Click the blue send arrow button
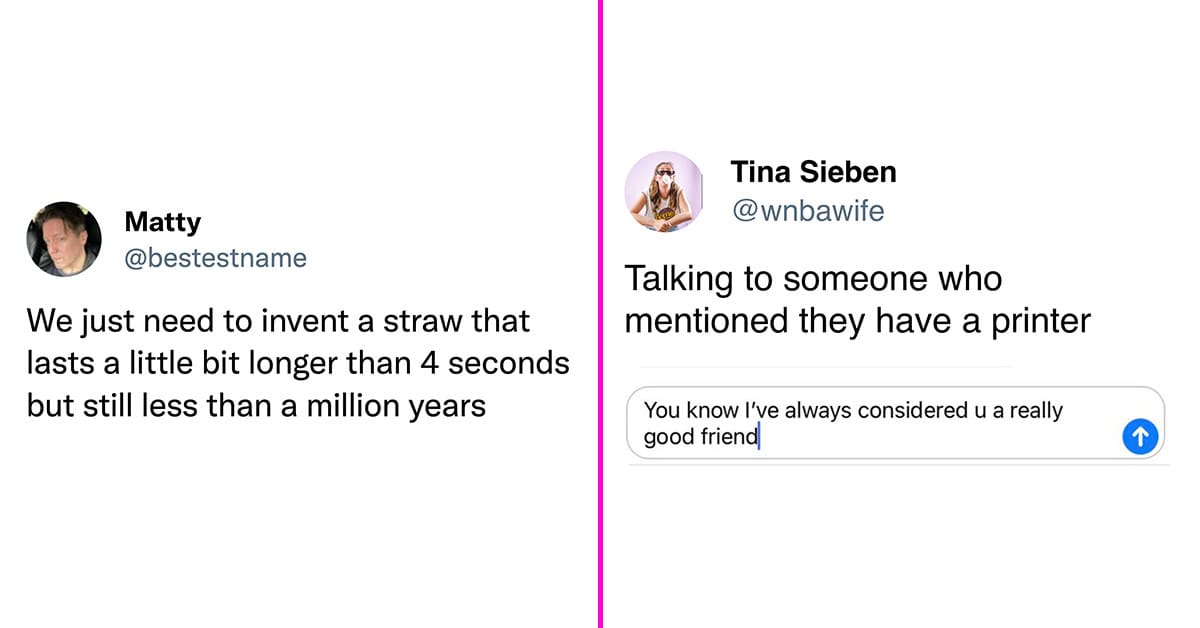 pos(1140,436)
